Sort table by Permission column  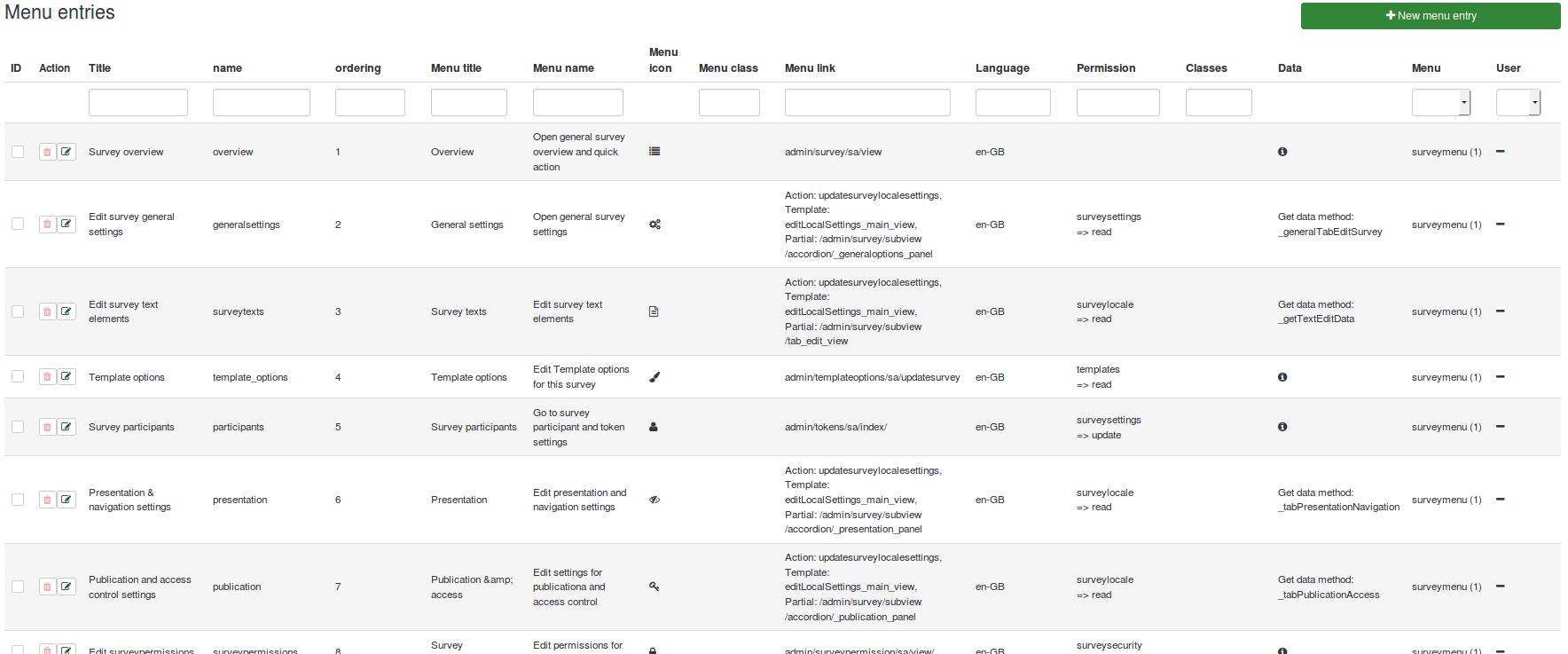pyautogui.click(x=1105, y=68)
